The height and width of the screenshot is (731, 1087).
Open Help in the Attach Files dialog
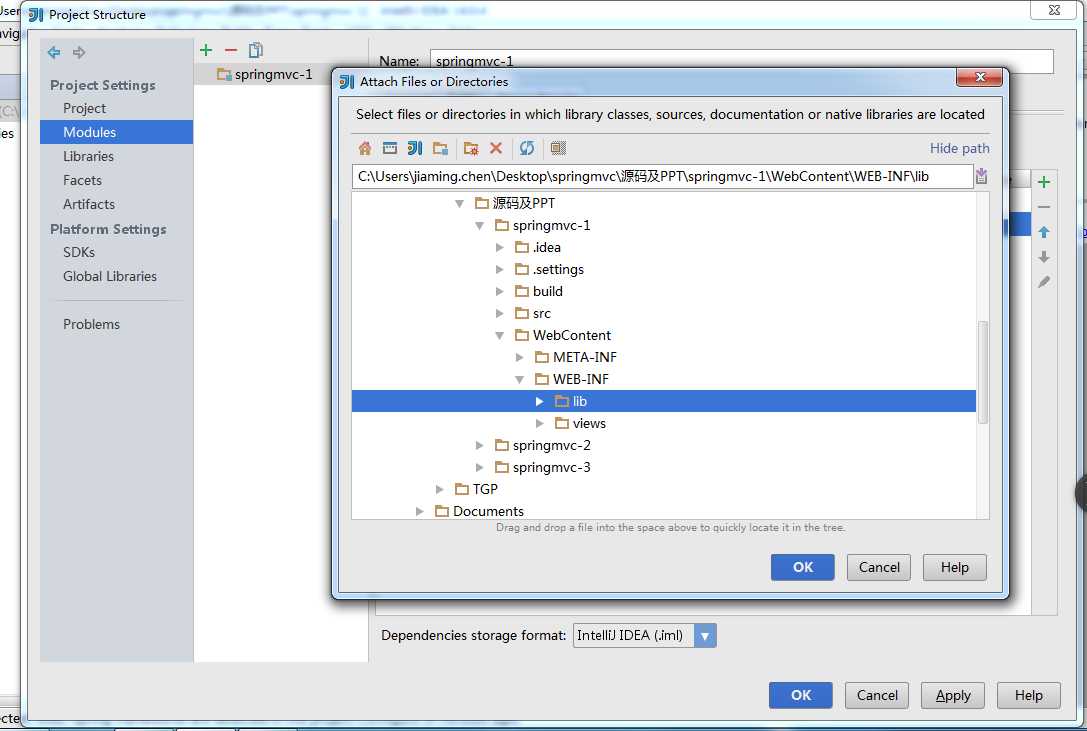(x=955, y=567)
